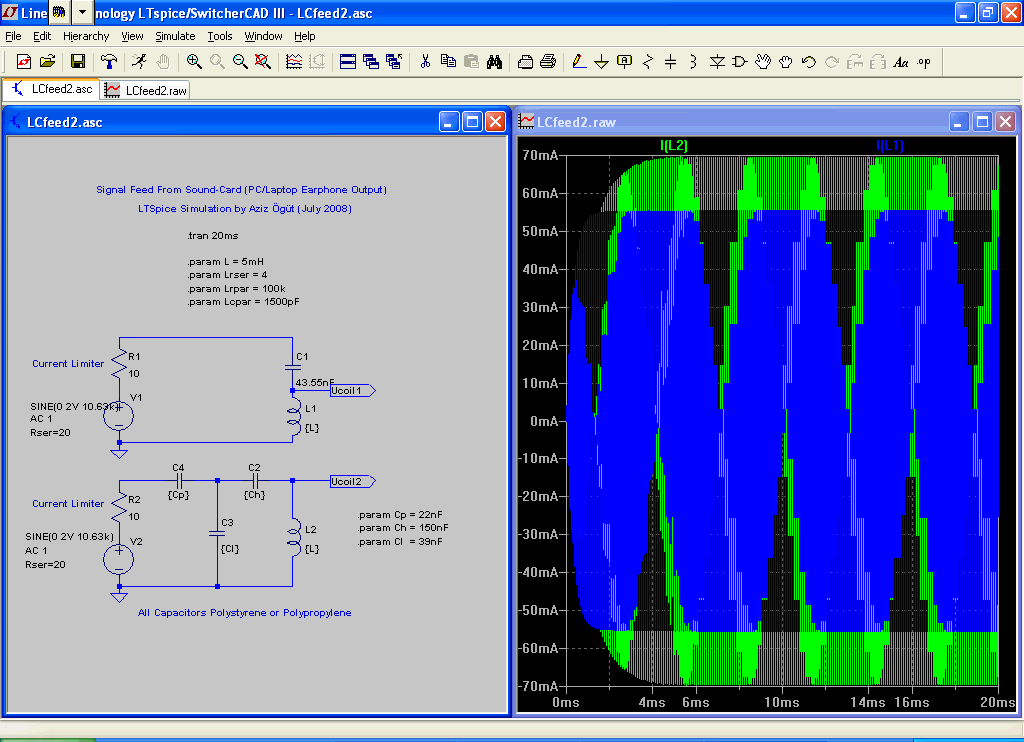
Task: Open the Window menu
Action: [x=263, y=36]
